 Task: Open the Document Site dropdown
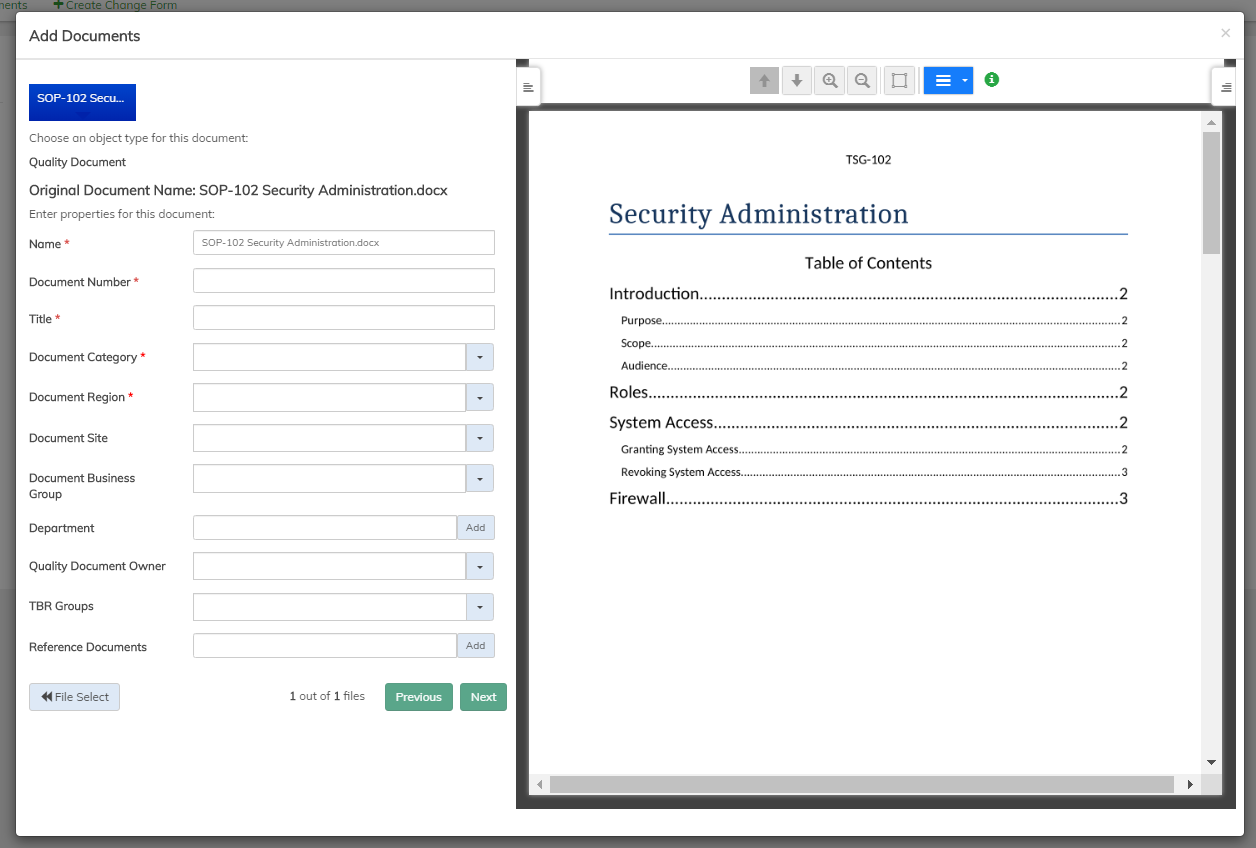coord(479,438)
